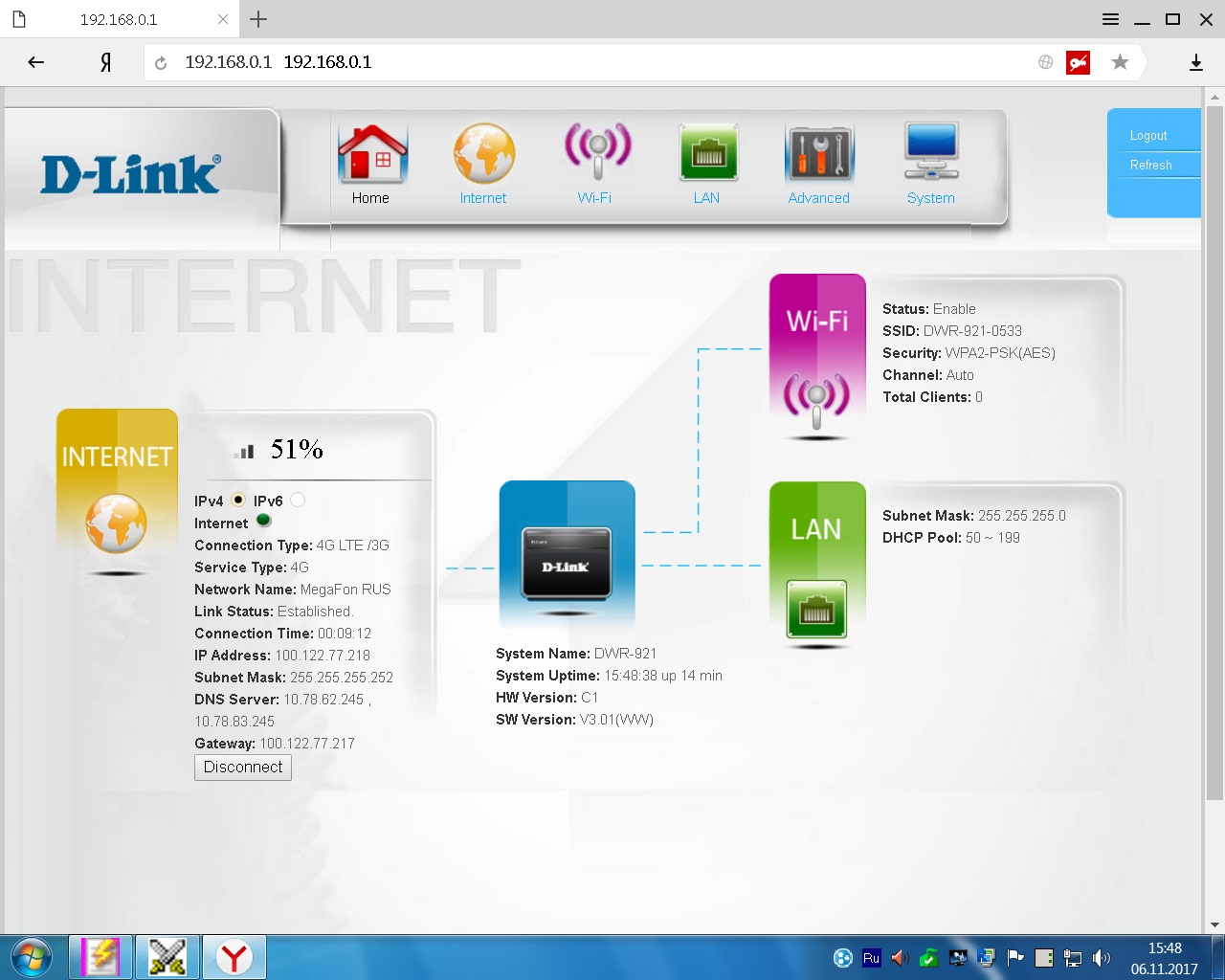Viewport: 1225px width, 980px height.
Task: Open the LAN port icon in navigation
Action: tap(708, 152)
